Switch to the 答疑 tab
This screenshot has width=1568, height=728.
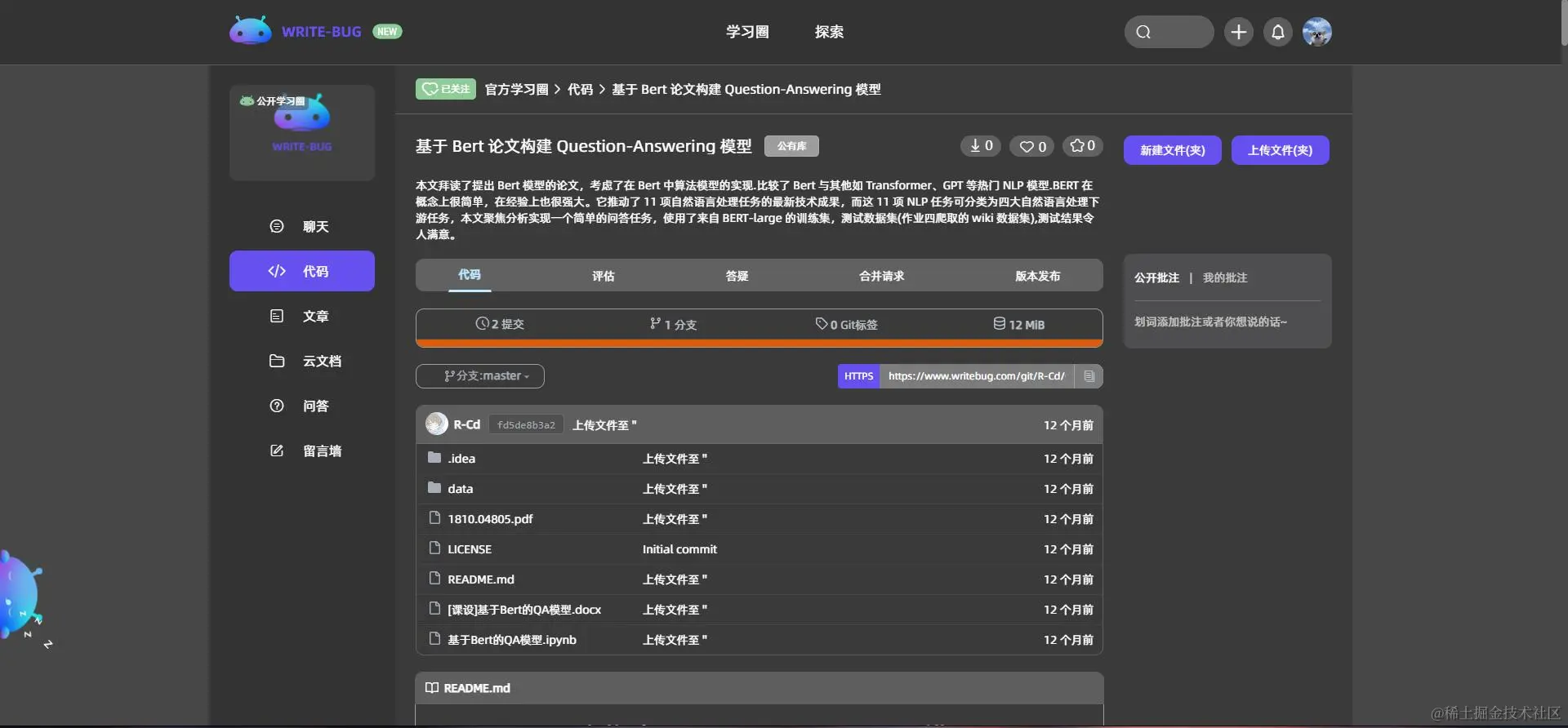coord(737,276)
